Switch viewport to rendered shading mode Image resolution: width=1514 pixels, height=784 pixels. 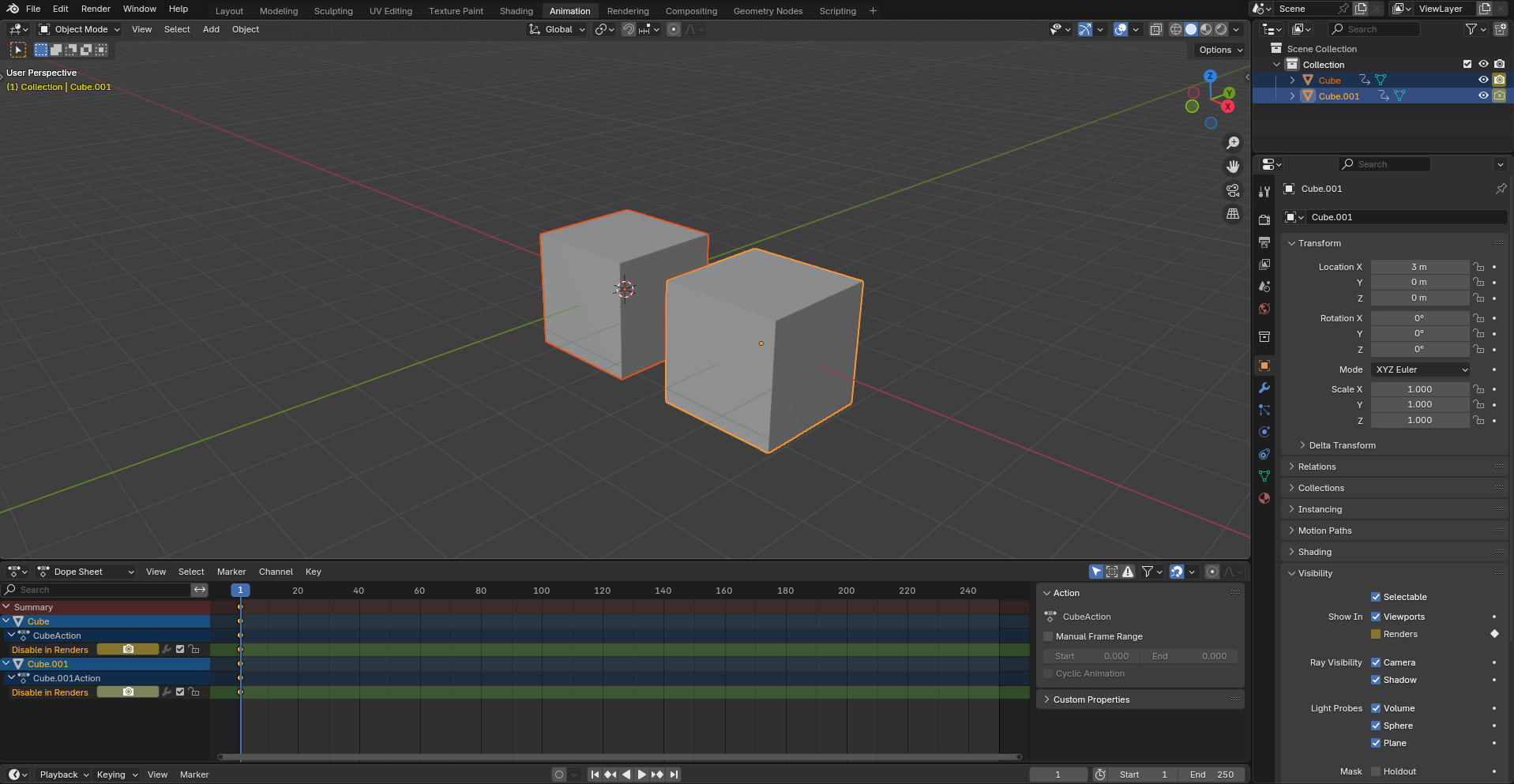pos(1219,29)
